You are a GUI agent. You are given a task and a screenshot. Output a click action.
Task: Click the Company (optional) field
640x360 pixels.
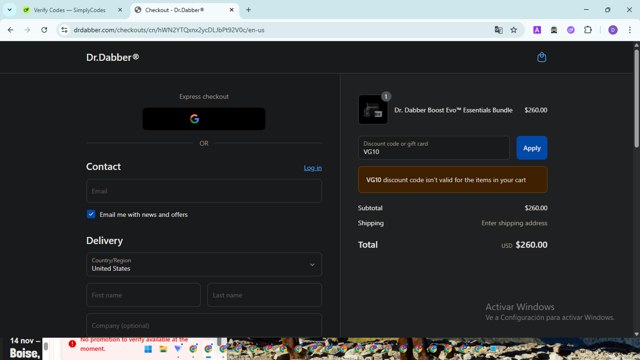[204, 325]
